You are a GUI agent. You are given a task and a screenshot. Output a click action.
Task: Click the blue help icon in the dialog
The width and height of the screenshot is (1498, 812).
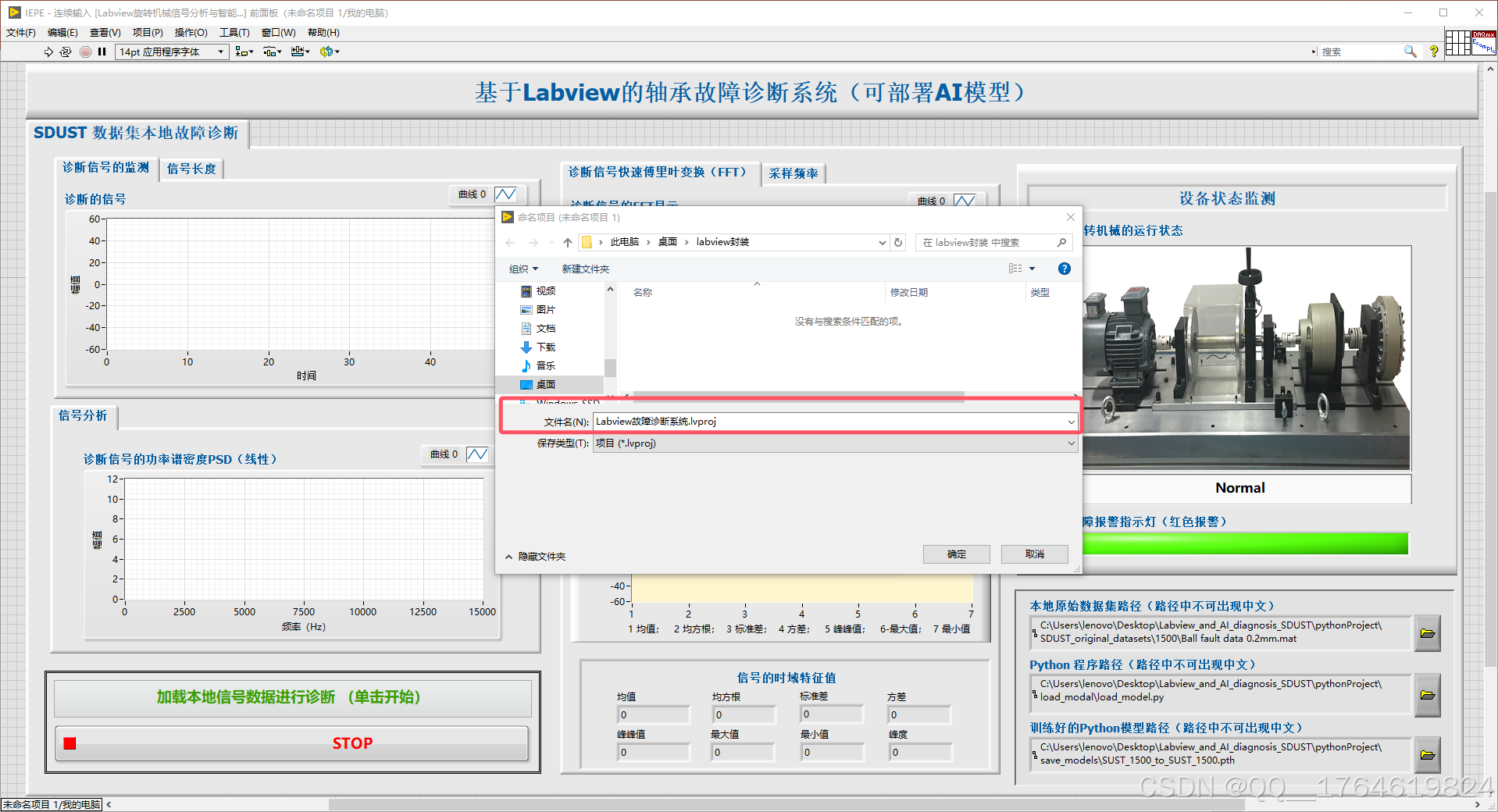click(x=1064, y=269)
